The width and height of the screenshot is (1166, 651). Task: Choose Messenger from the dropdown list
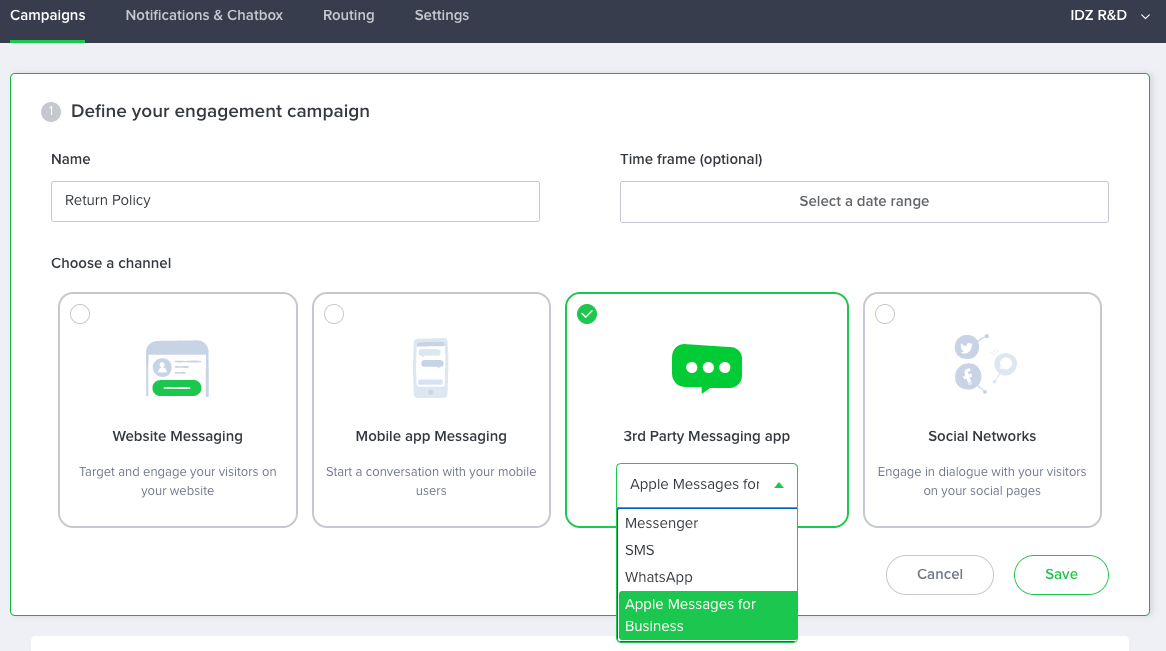661,523
